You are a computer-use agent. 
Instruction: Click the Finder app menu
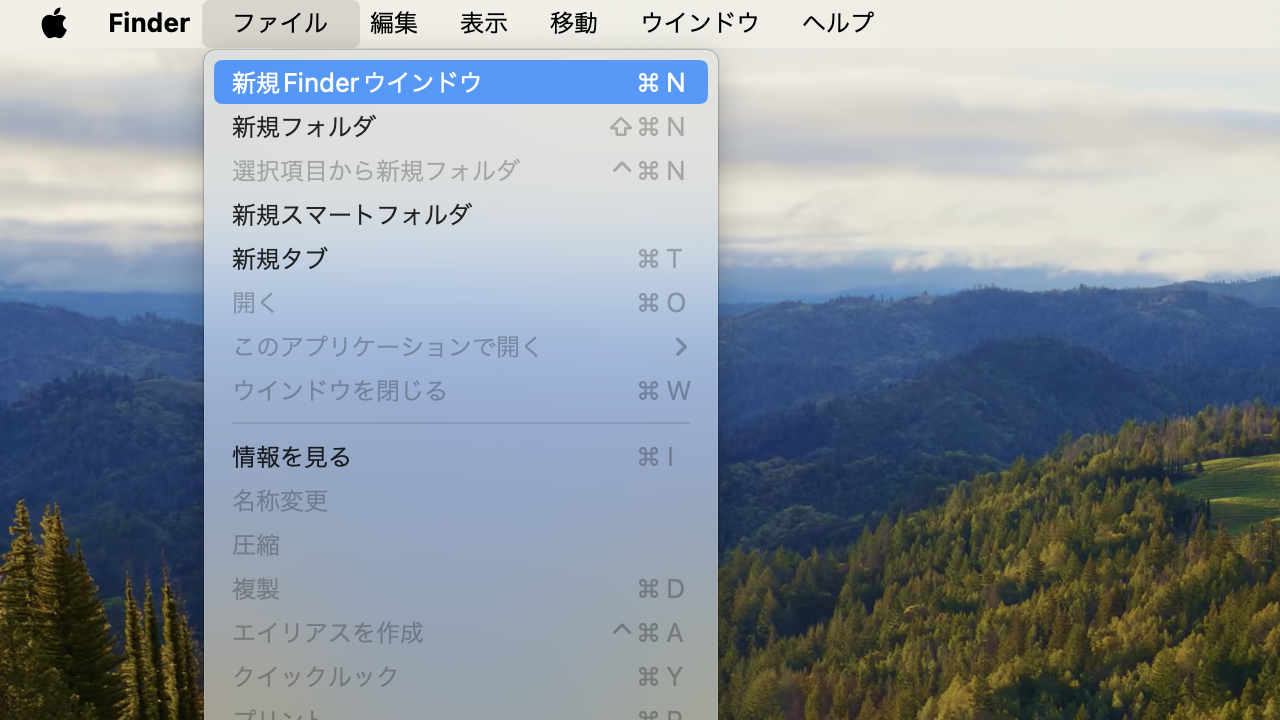pyautogui.click(x=149, y=22)
